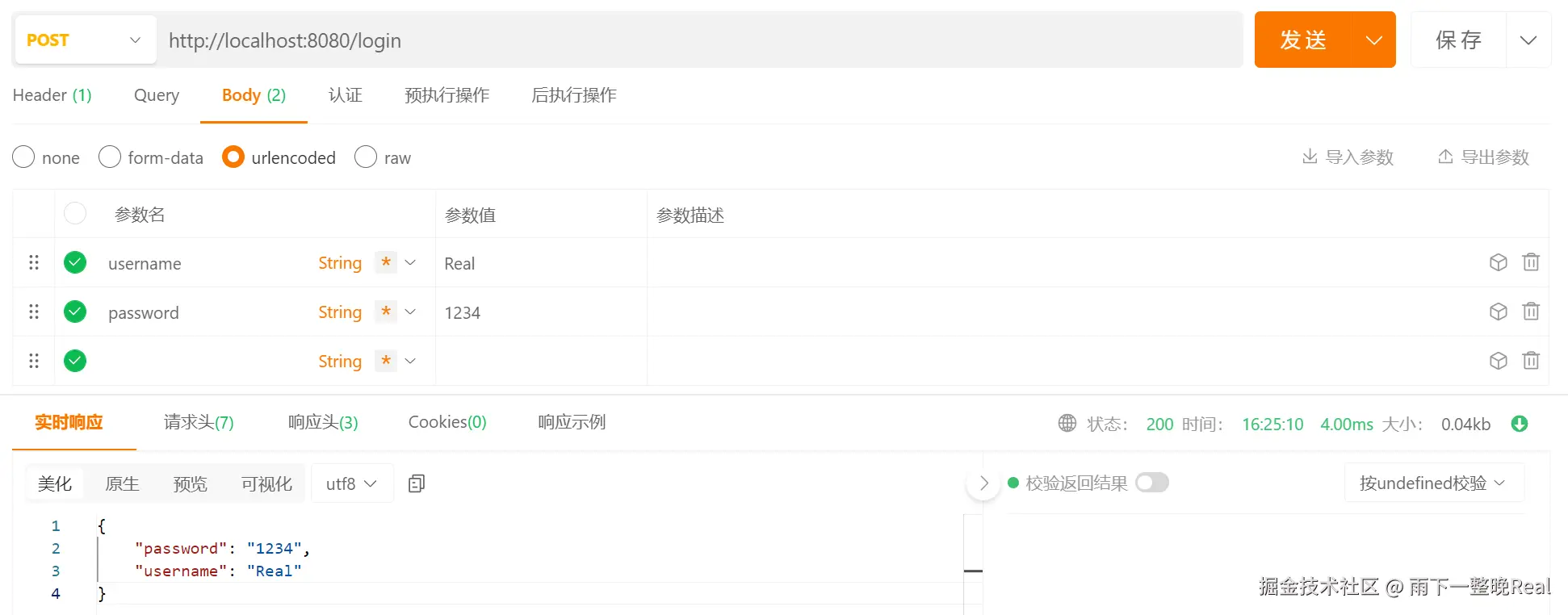Delete the username parameter row
The width and height of the screenshot is (1568, 615).
coord(1530,262)
